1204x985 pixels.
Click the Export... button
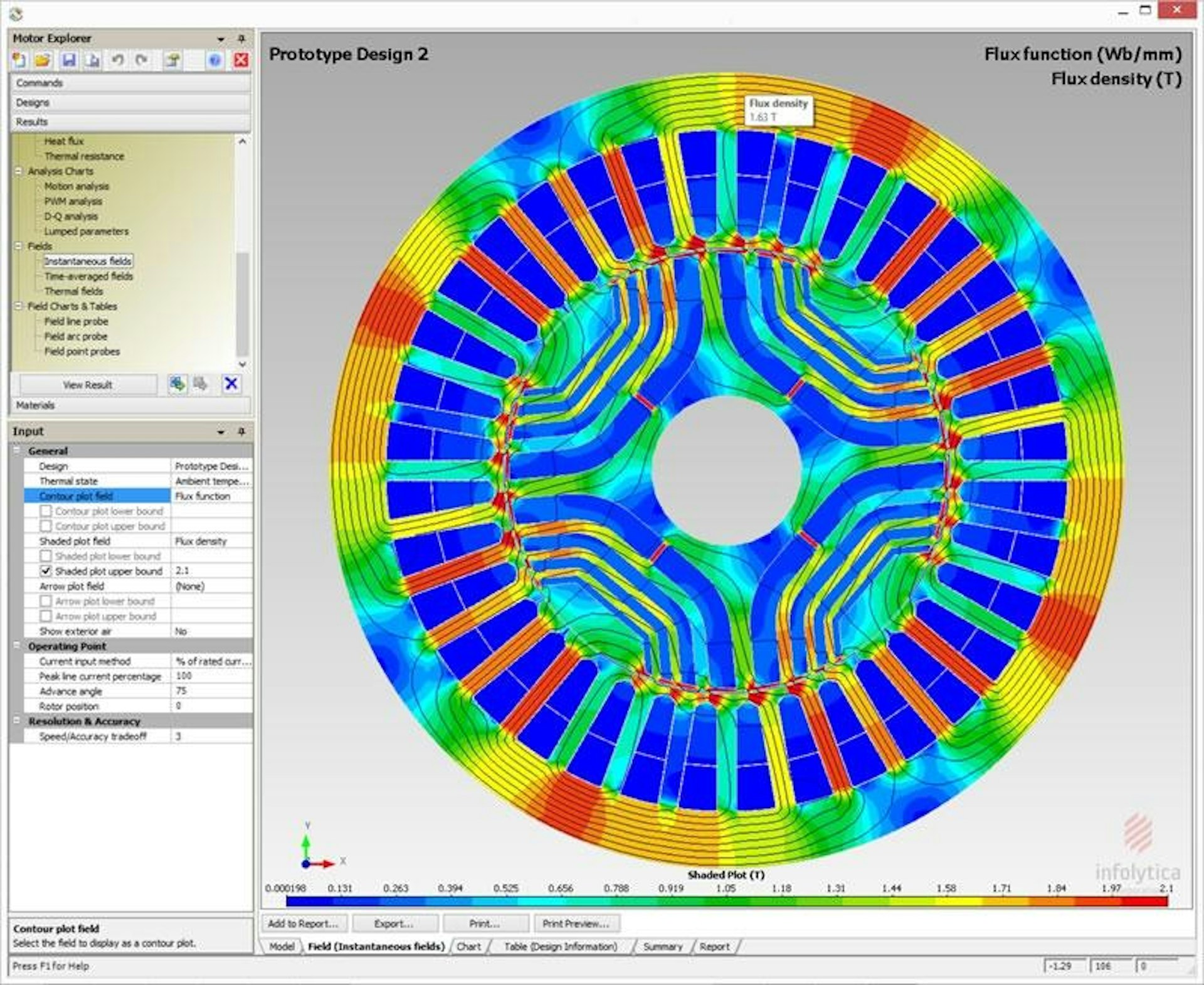pyautogui.click(x=394, y=924)
